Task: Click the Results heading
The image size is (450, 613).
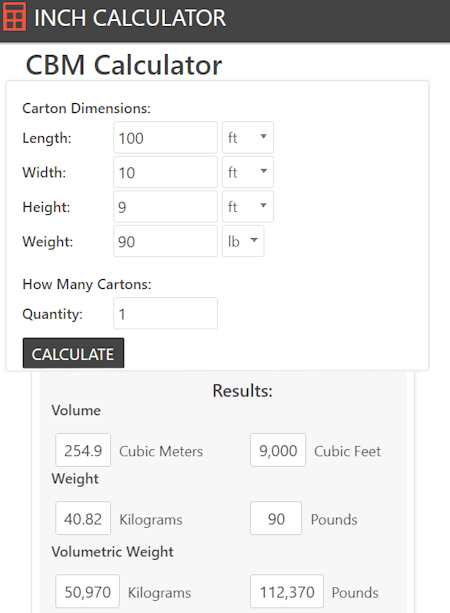Action: (242, 391)
